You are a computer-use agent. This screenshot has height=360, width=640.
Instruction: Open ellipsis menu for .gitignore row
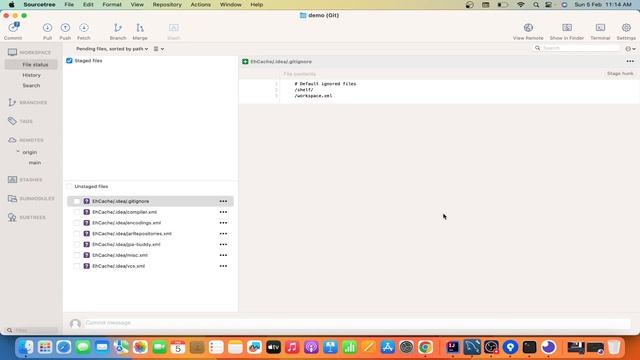click(x=223, y=201)
